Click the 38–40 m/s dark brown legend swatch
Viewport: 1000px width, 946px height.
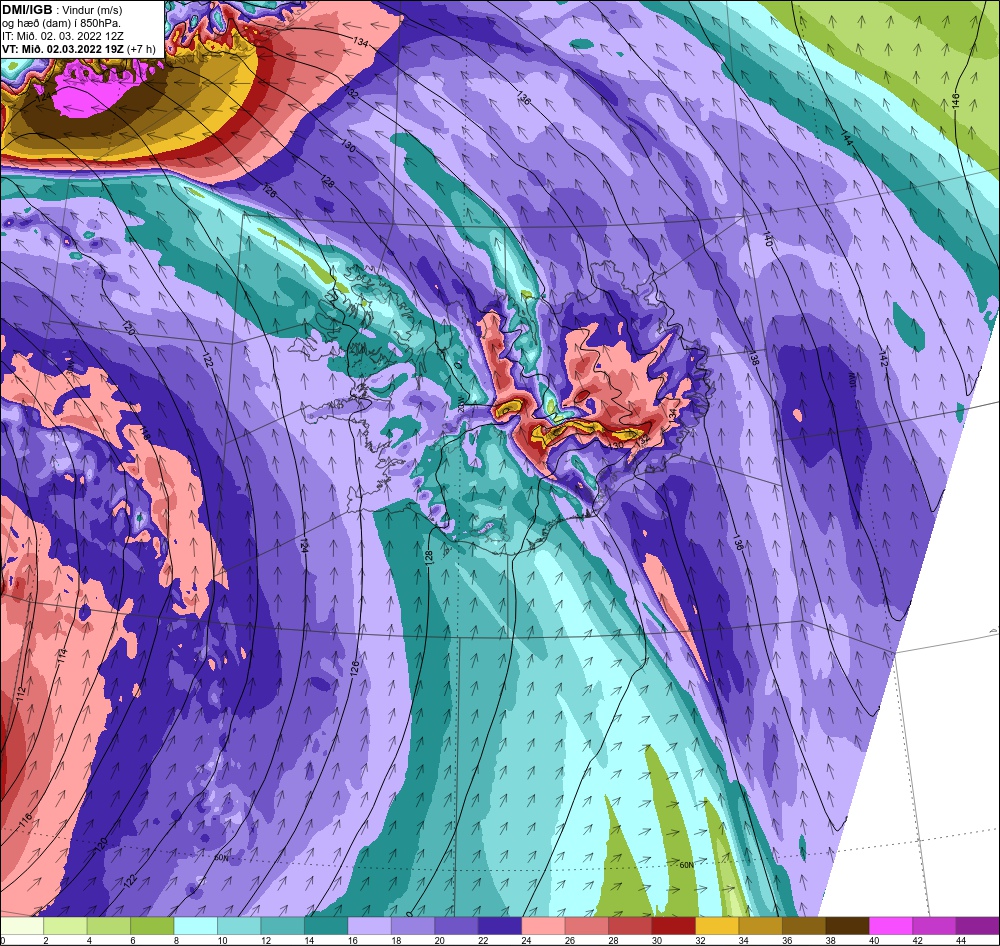tap(848, 926)
